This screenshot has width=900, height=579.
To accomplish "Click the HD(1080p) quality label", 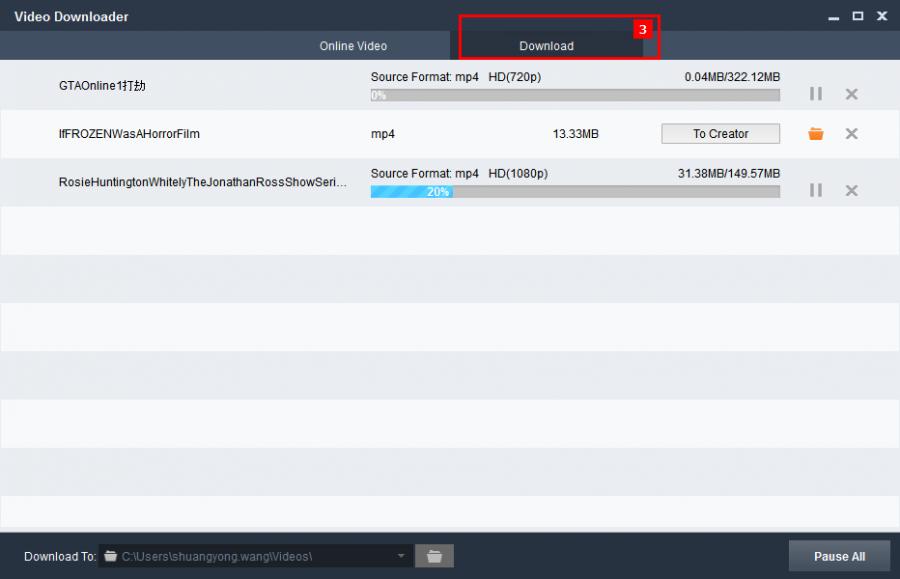I will click(518, 173).
